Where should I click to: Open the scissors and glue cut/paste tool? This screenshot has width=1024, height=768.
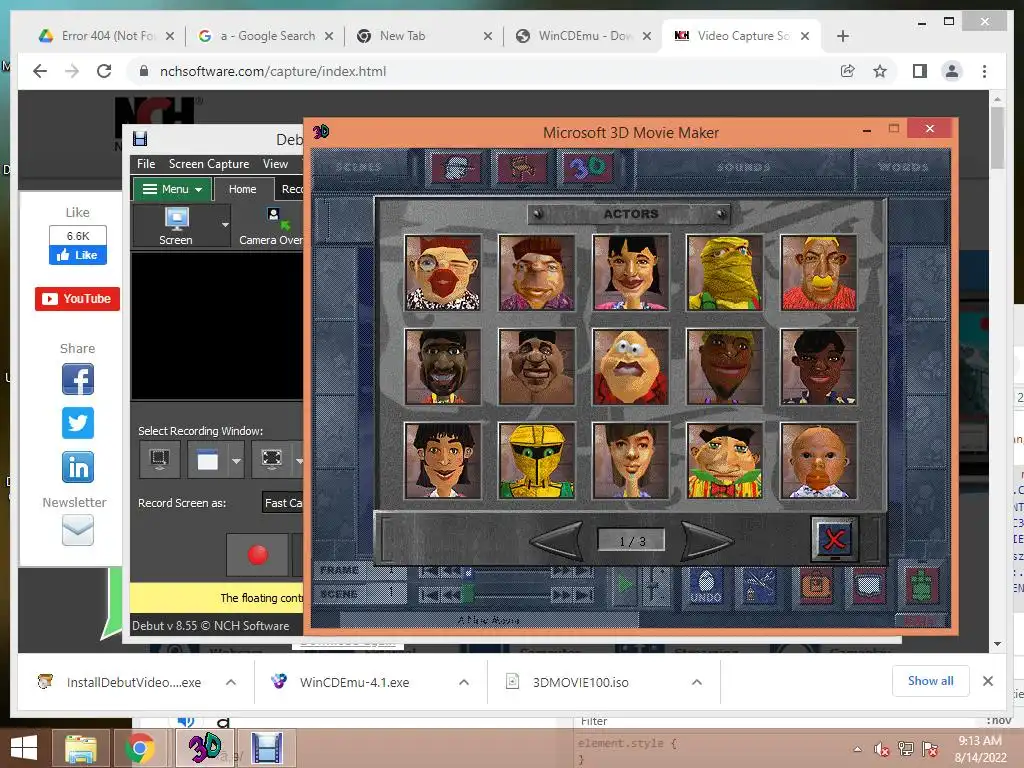tap(758, 586)
